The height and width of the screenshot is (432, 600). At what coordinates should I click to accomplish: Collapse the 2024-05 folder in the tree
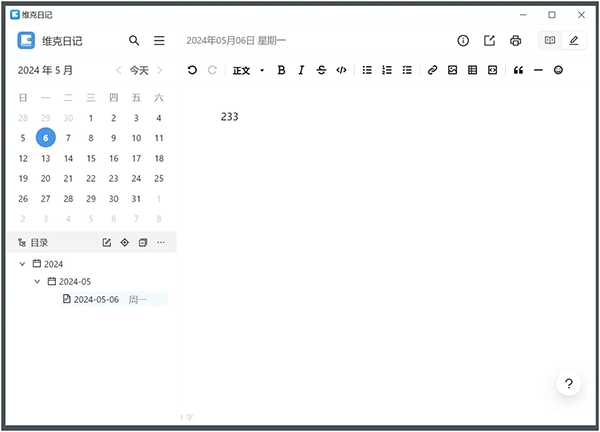pyautogui.click(x=38, y=281)
